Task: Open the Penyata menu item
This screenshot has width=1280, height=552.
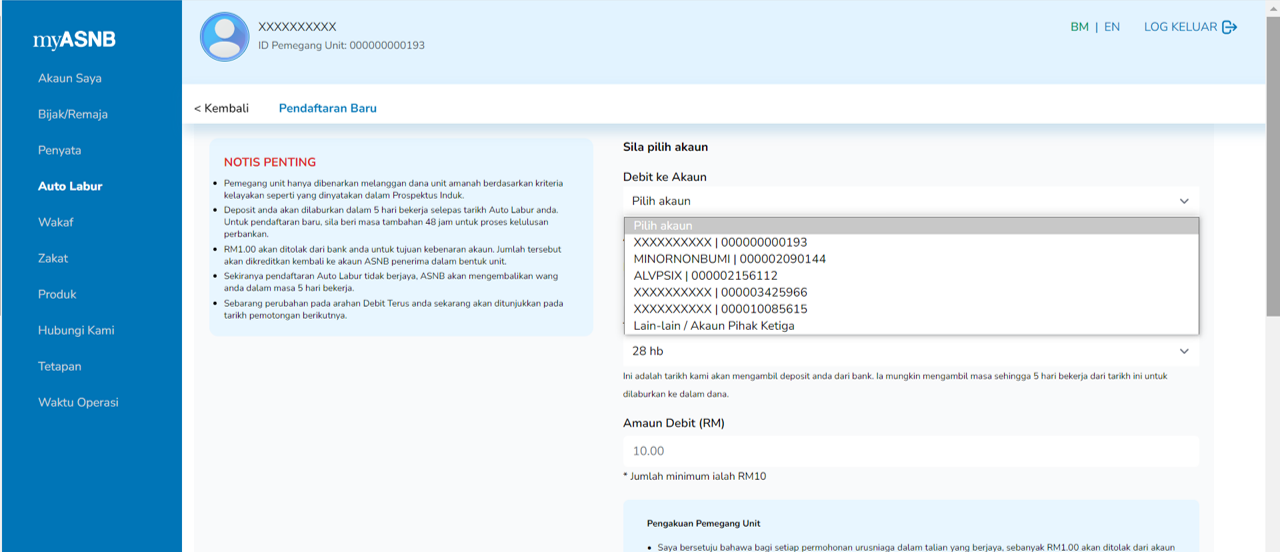Action: click(x=59, y=150)
